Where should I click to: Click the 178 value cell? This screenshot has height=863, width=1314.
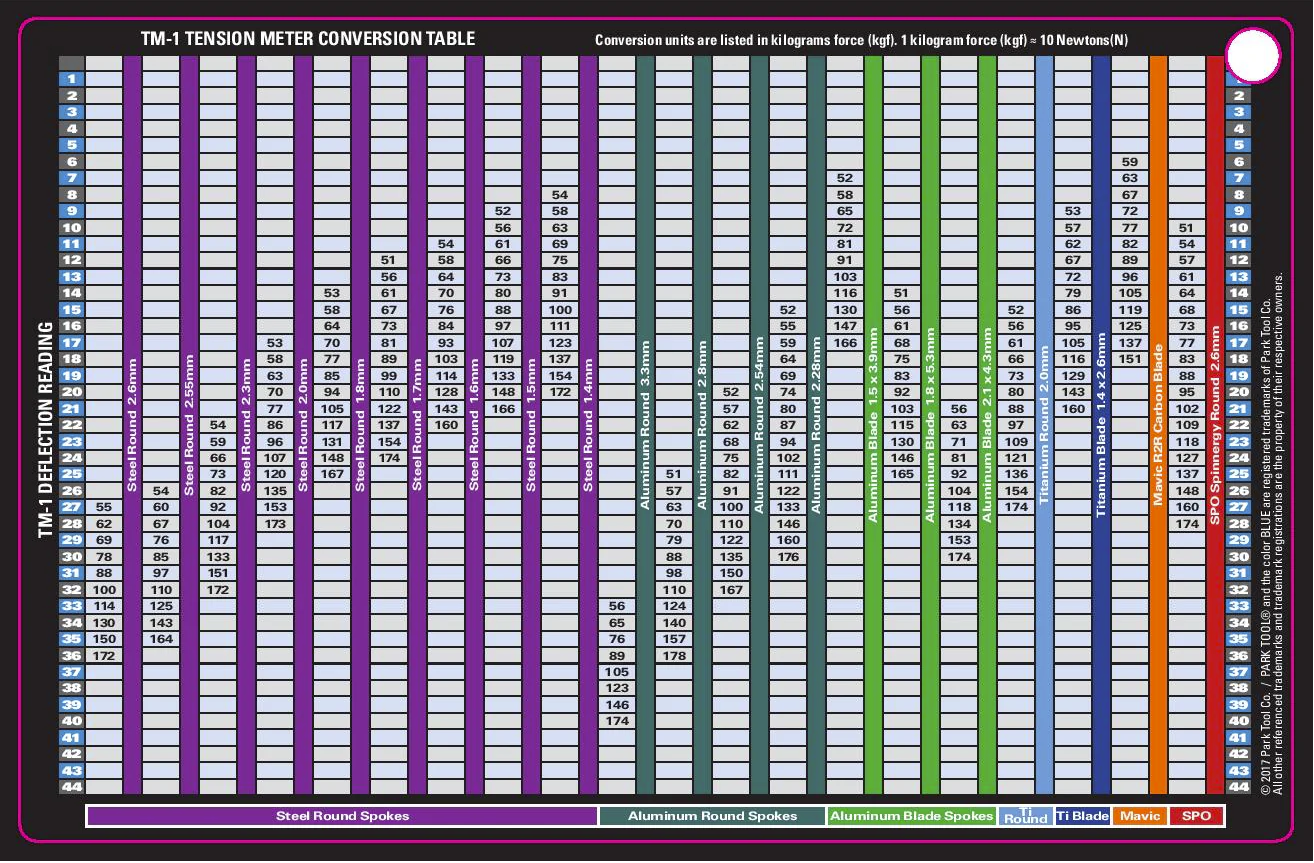pos(674,656)
